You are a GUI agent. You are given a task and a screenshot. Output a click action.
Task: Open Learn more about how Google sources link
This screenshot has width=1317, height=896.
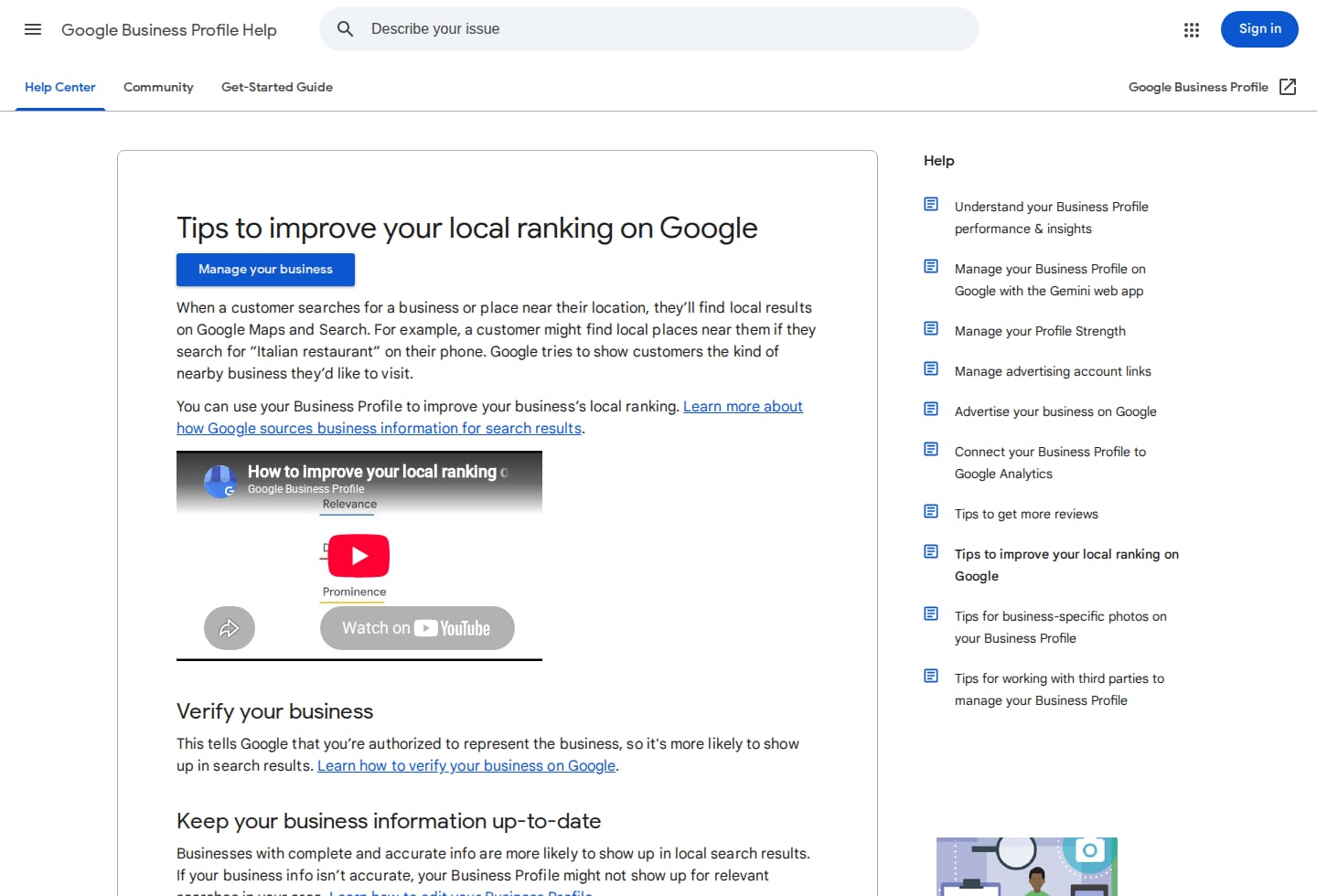(489, 417)
